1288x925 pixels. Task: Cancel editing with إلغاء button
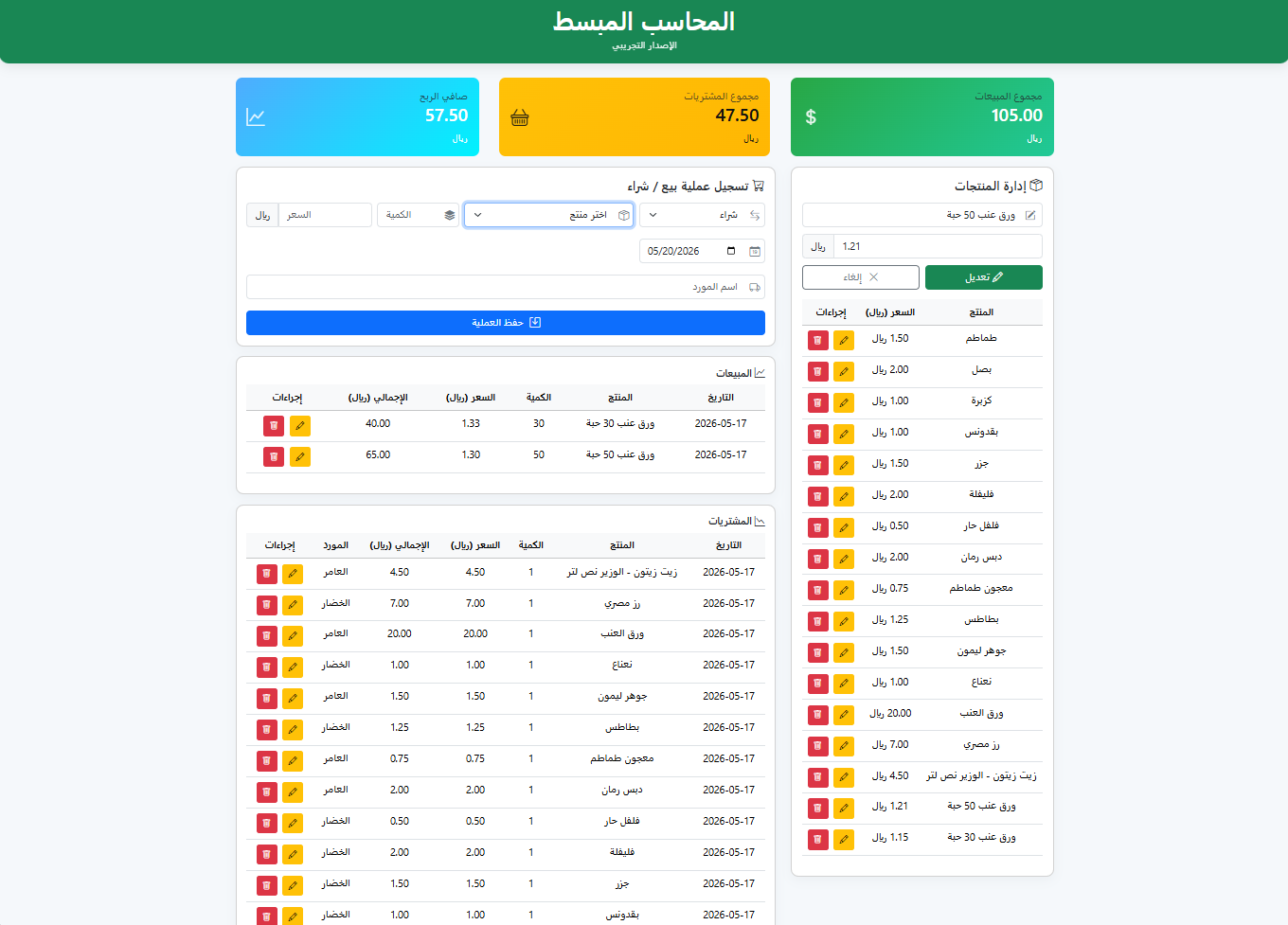[x=861, y=277]
